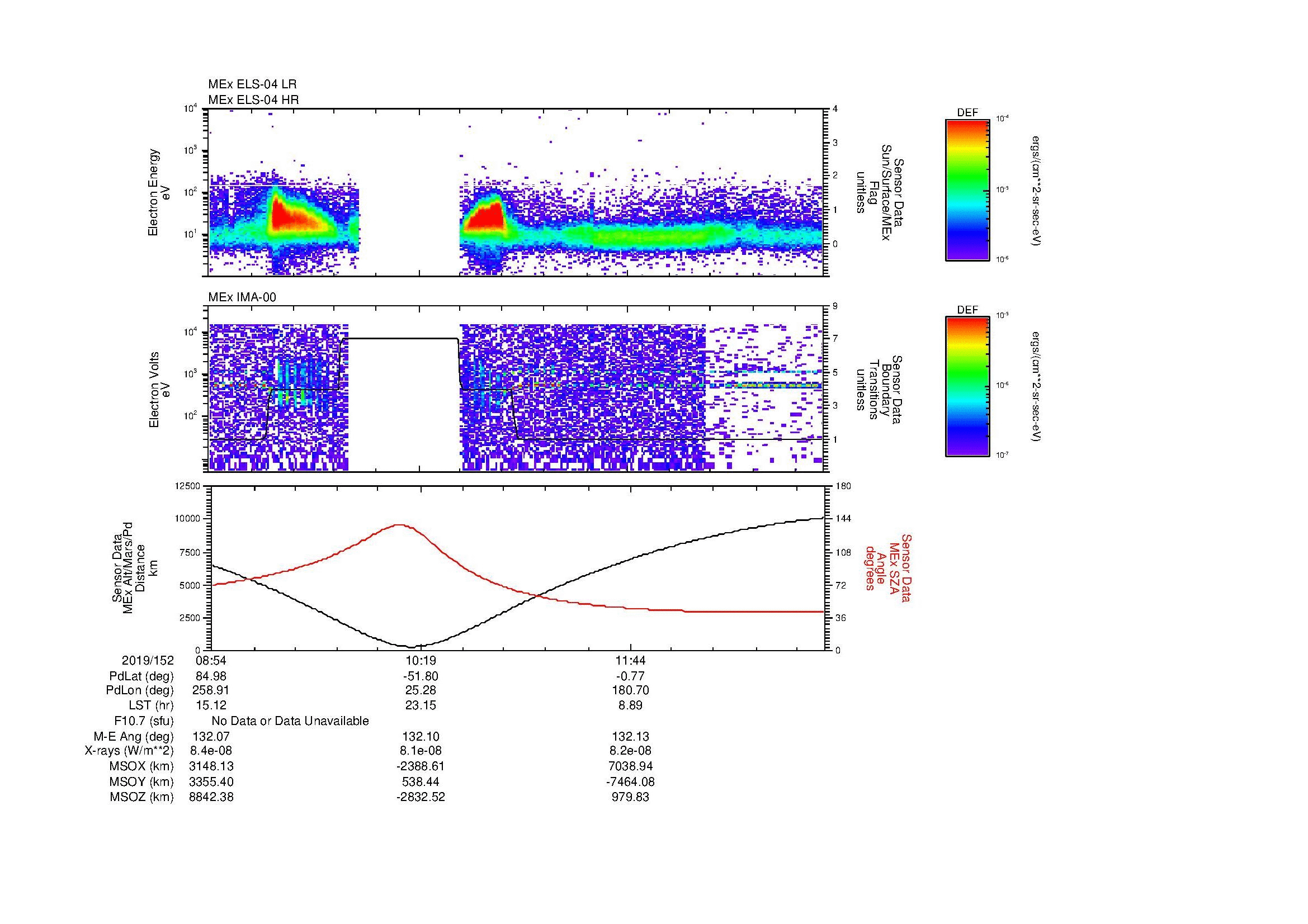Select the 'PdLat (deg)' row label
The width and height of the screenshot is (1308, 924).
click(141, 676)
